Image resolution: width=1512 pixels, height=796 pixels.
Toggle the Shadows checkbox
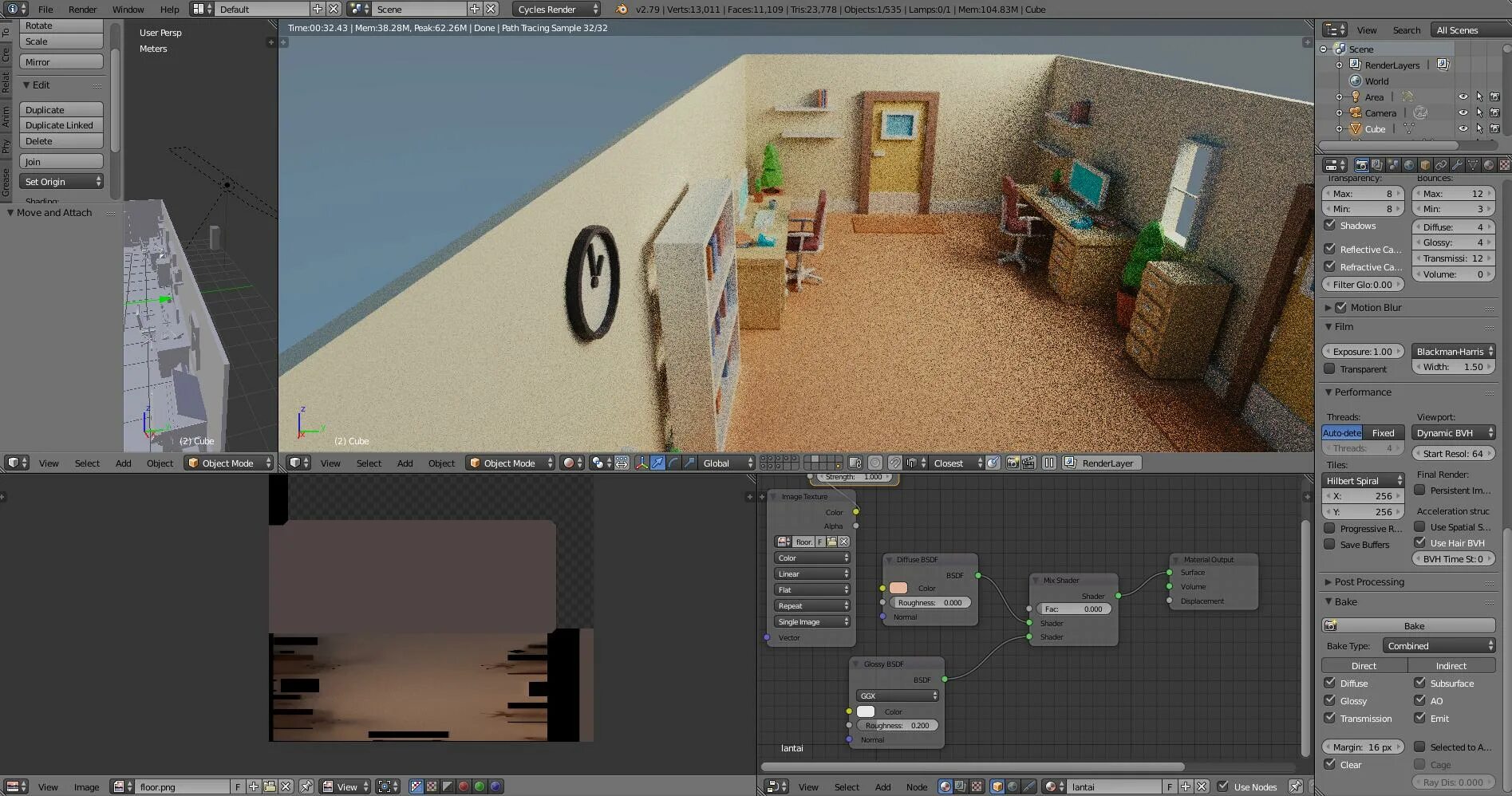[1330, 226]
